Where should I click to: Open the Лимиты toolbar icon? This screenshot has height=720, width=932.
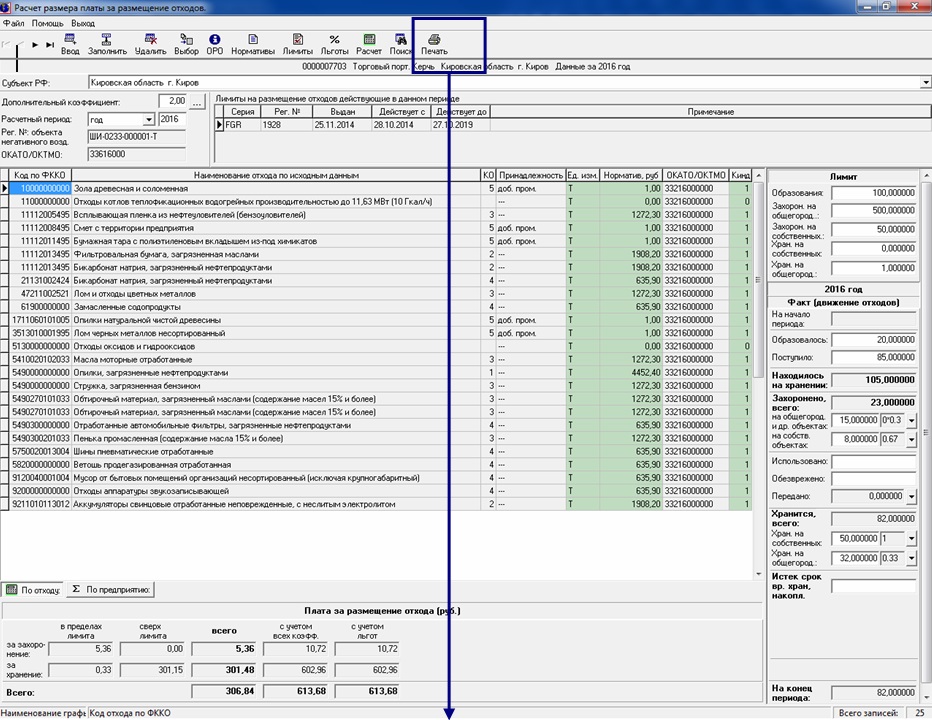pos(298,42)
